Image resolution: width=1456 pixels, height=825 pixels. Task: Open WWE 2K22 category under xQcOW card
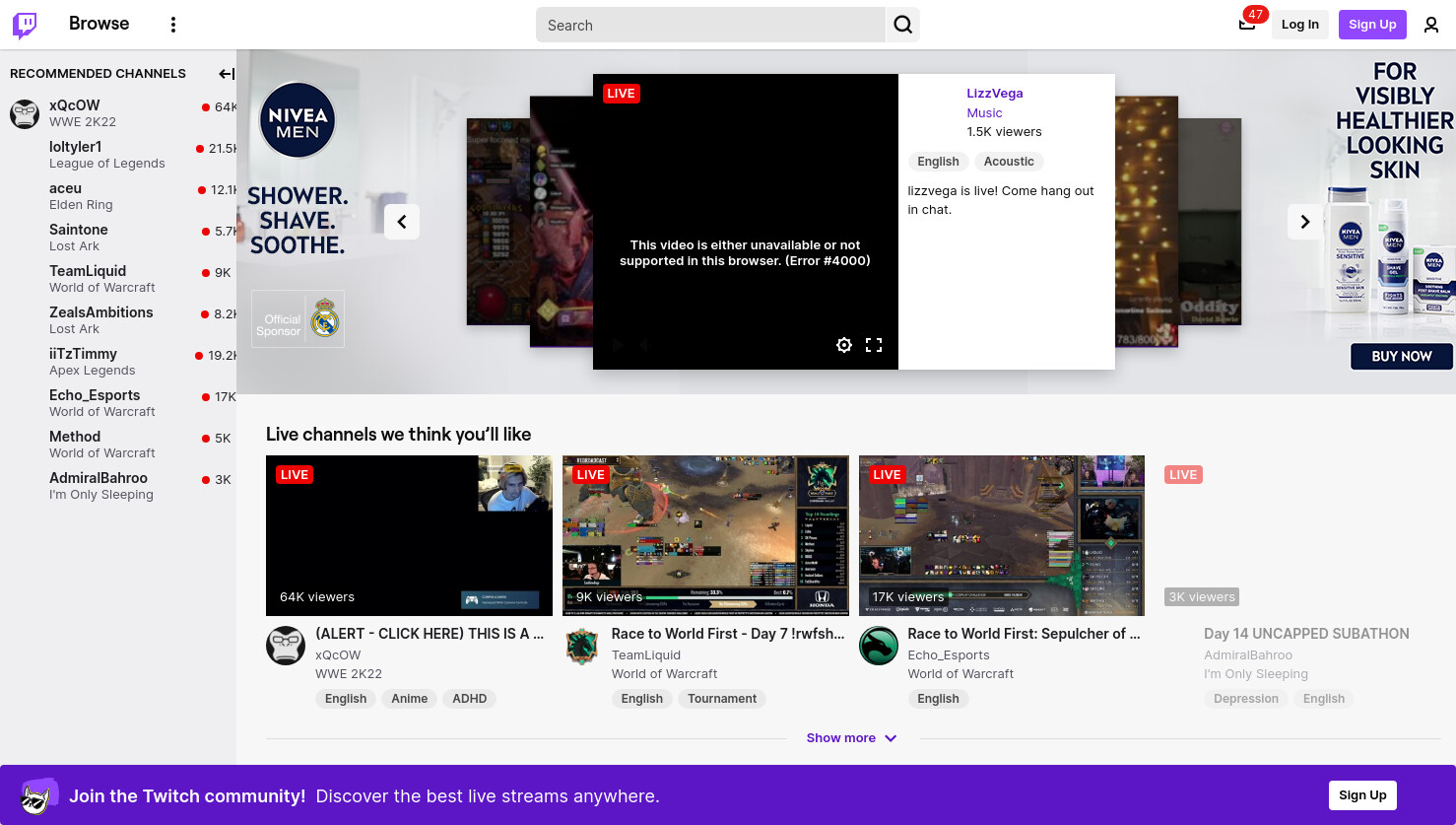click(349, 674)
